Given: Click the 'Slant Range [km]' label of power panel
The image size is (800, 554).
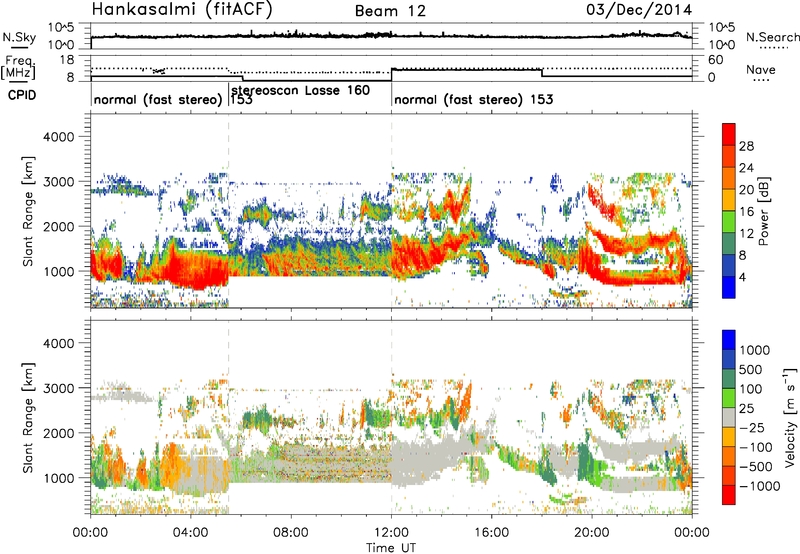Looking at the screenshot, I should (x=28, y=211).
